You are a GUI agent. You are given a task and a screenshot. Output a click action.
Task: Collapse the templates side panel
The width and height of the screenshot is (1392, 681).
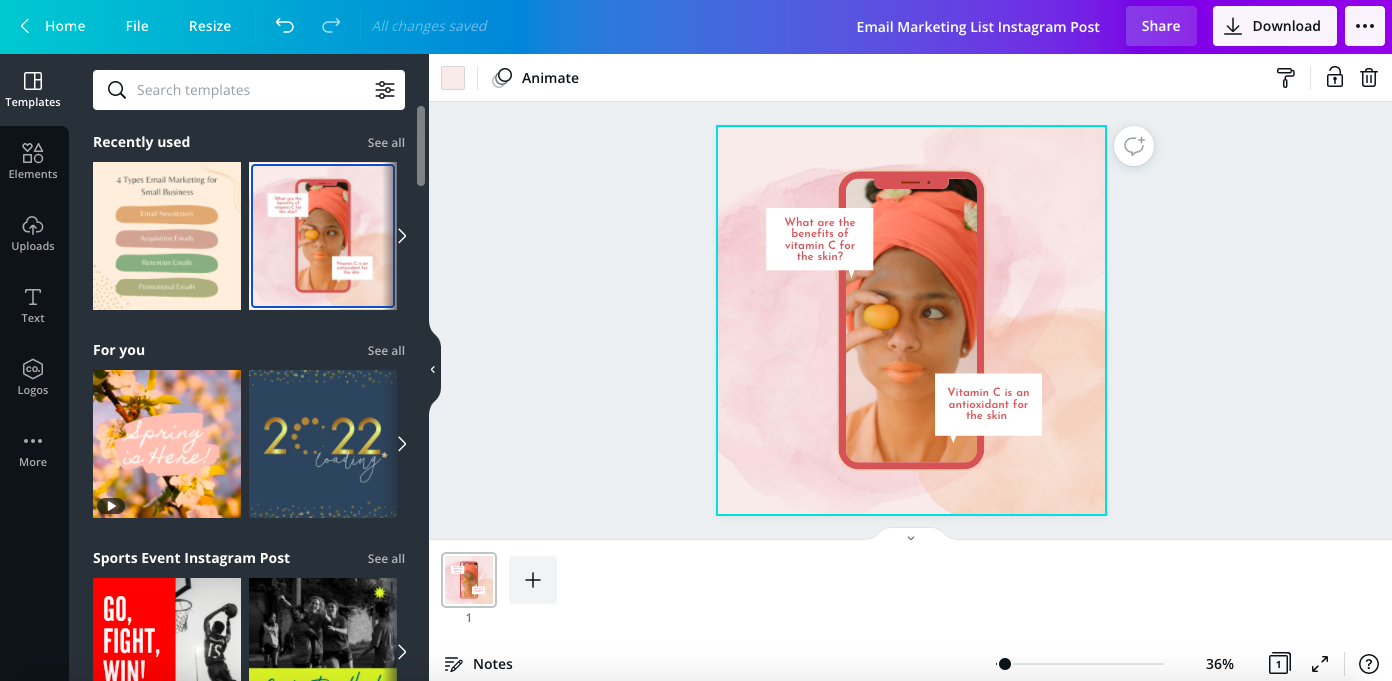coord(433,369)
